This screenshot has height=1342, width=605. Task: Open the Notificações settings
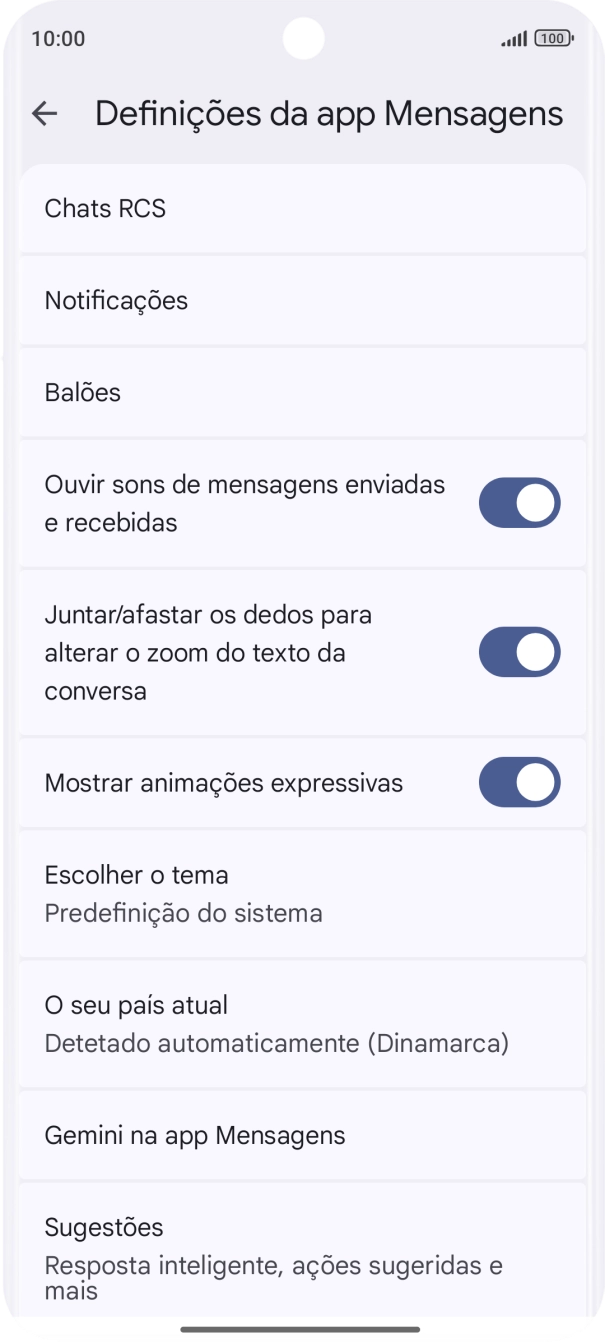tap(115, 300)
